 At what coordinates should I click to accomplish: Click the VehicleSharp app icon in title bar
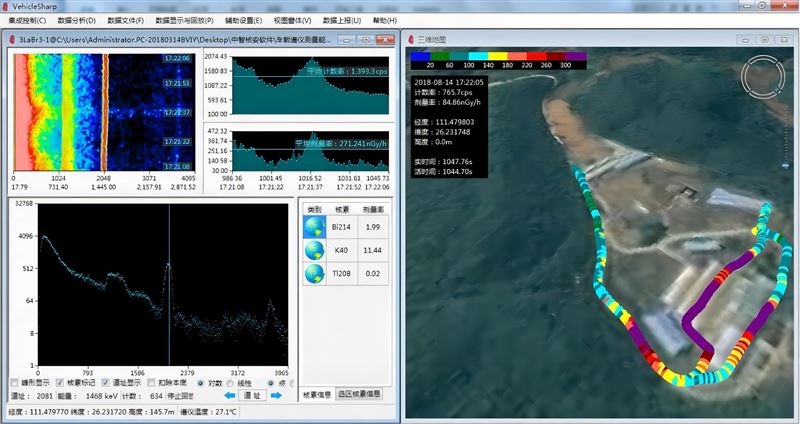point(7,5)
